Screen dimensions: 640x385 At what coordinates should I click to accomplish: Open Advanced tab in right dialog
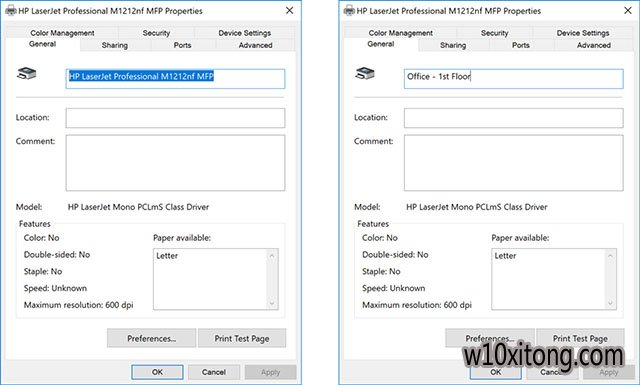click(x=593, y=45)
